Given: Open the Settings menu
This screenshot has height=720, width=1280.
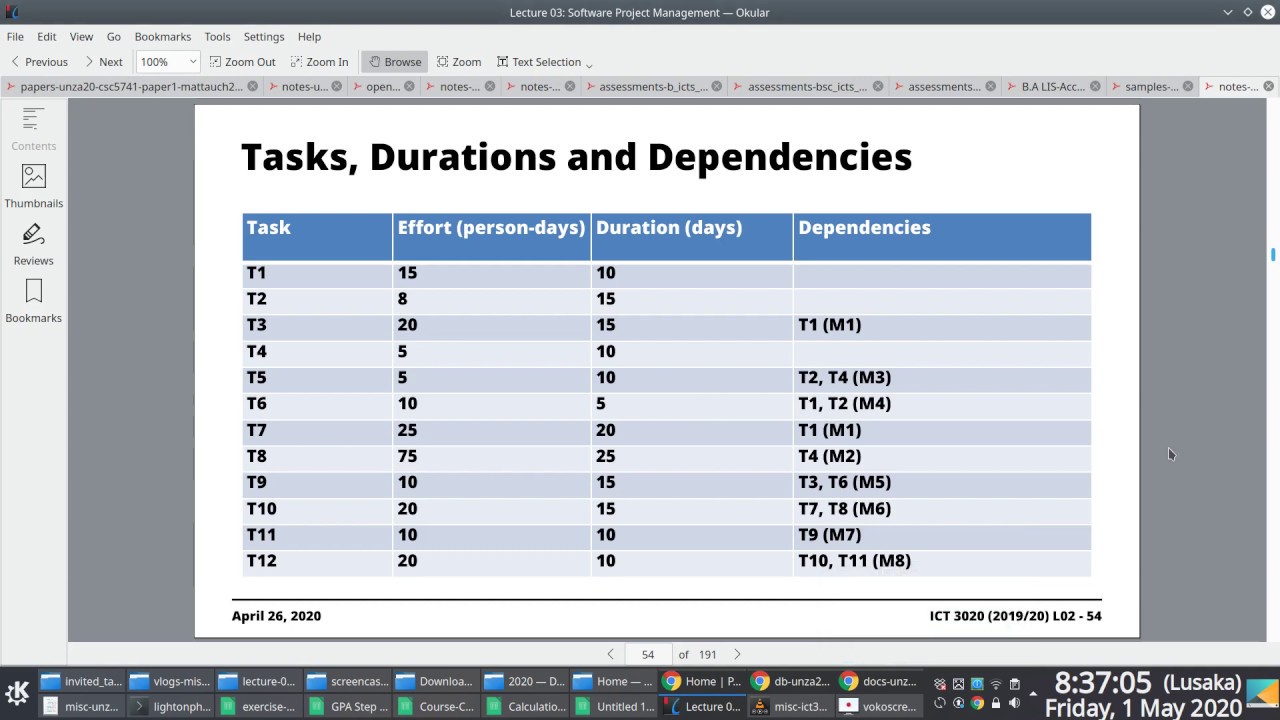Looking at the screenshot, I should point(264,36).
